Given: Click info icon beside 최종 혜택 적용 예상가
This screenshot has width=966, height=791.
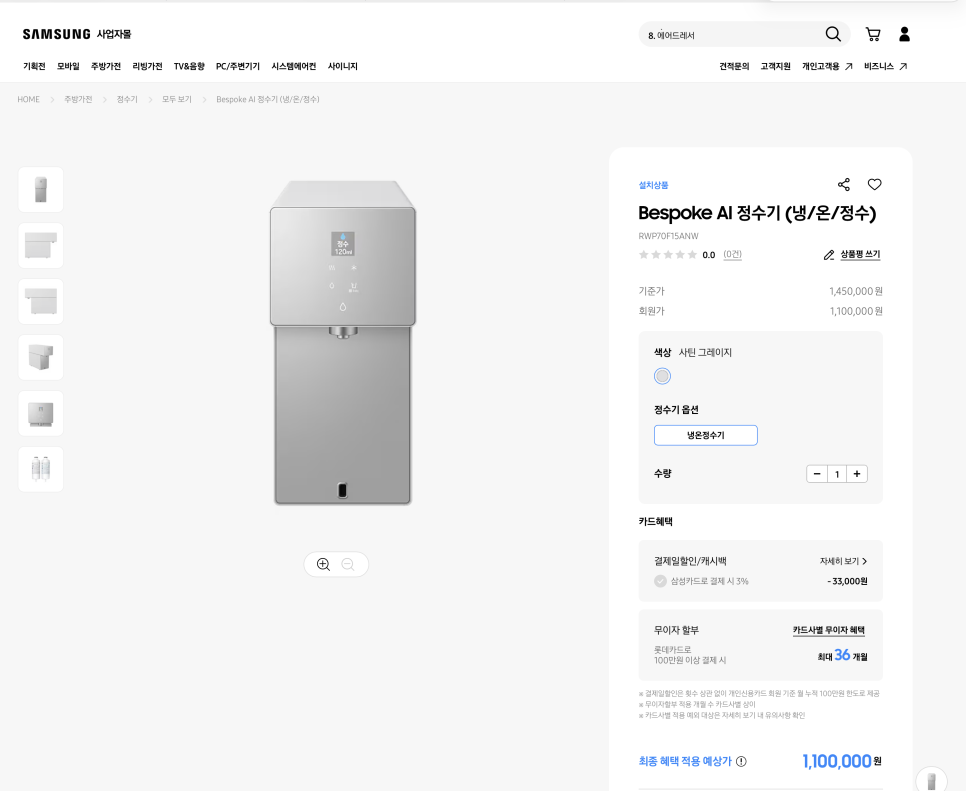Looking at the screenshot, I should (741, 761).
